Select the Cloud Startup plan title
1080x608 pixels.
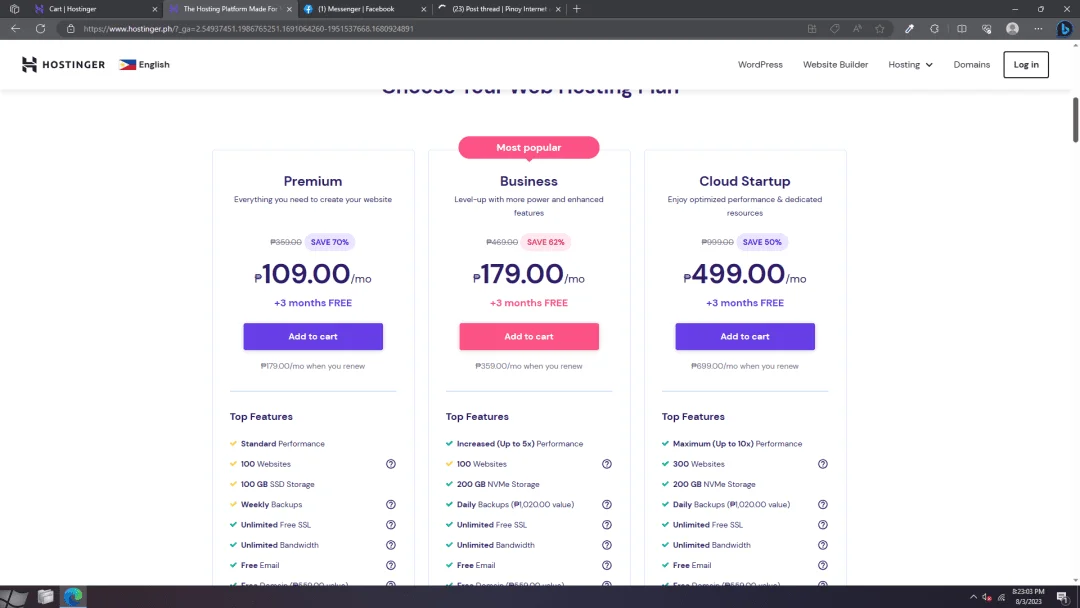[745, 181]
